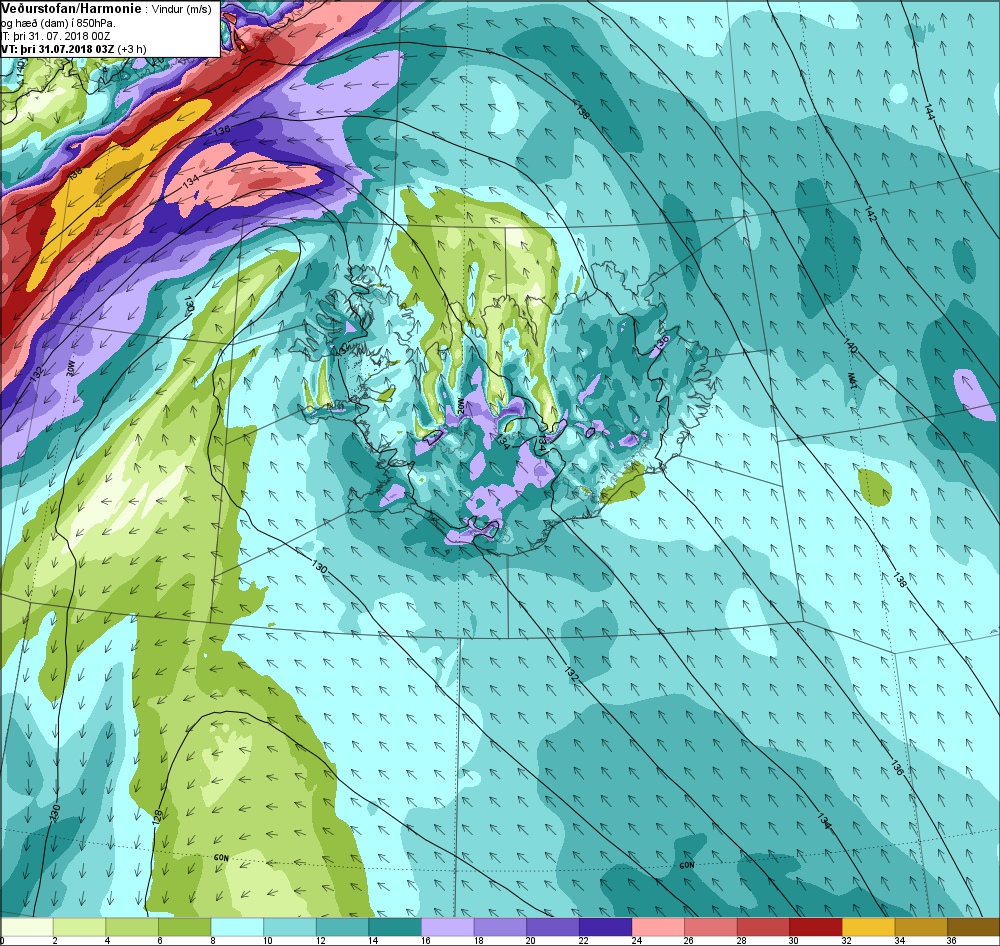Click the '(+3 h)' forecast offset text
The width and height of the screenshot is (1000, 946).
[132, 48]
